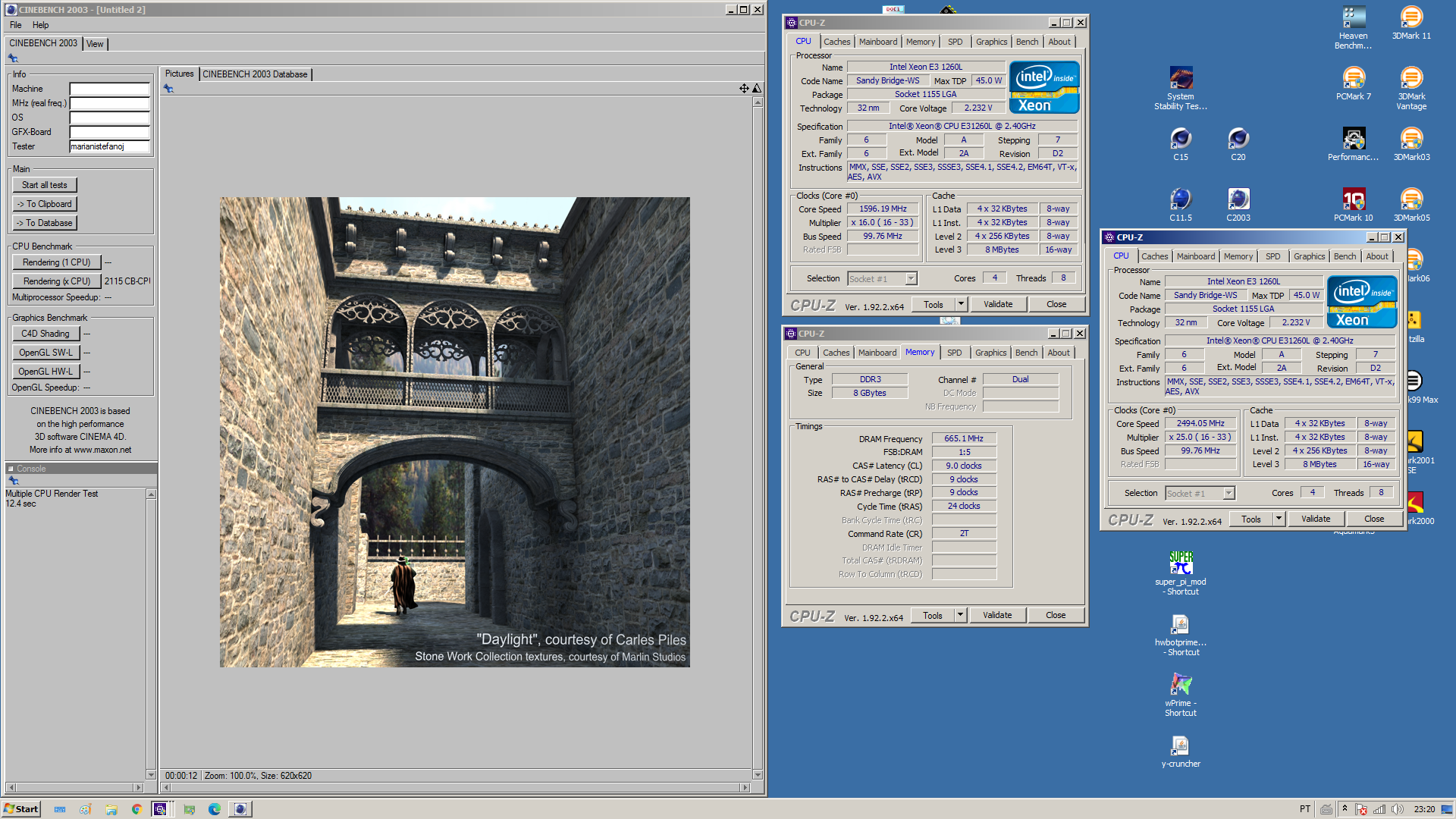1456x819 pixels.
Task: Click the Console panel vertical scrollbar
Action: pos(151,634)
